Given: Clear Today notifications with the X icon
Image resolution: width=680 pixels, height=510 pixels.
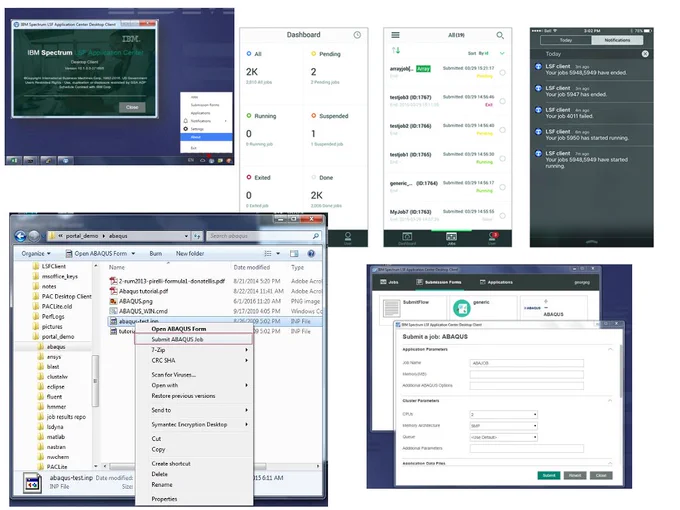Looking at the screenshot, I should tap(645, 54).
